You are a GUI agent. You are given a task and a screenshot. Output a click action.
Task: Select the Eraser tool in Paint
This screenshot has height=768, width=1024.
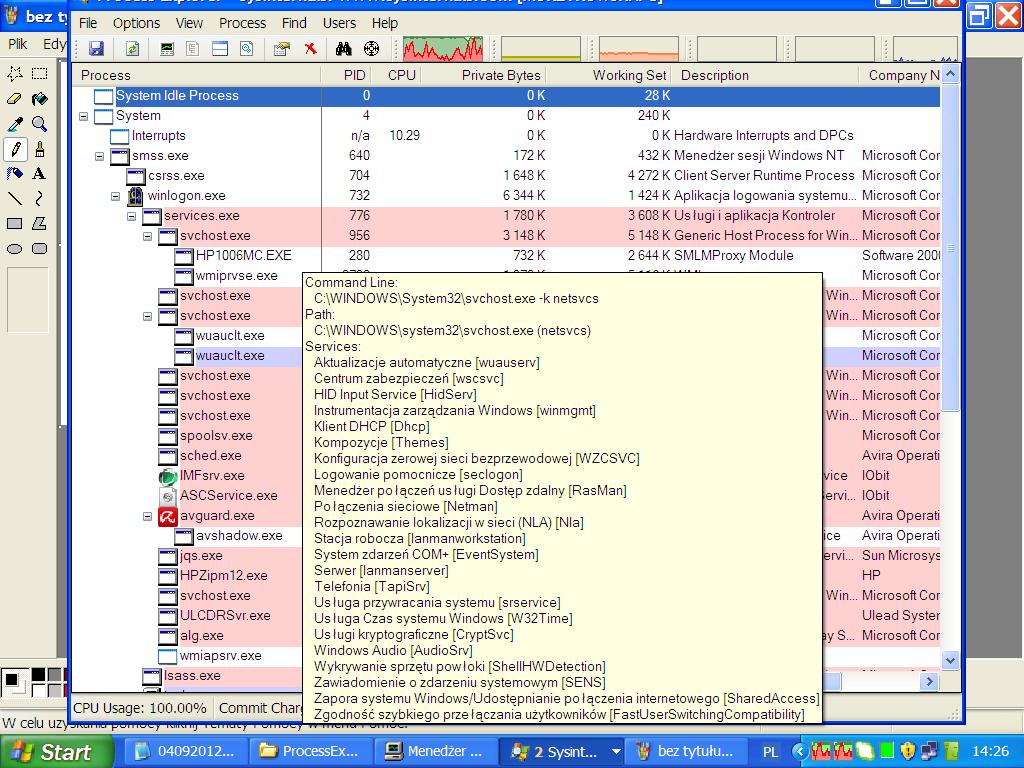pyautogui.click(x=14, y=99)
